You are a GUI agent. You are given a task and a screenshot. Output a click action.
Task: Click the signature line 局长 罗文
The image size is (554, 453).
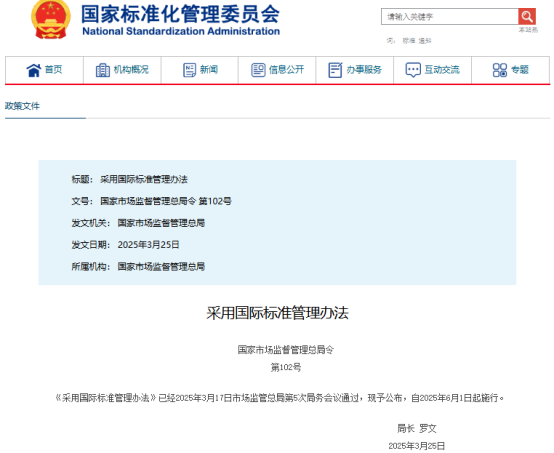(417, 429)
